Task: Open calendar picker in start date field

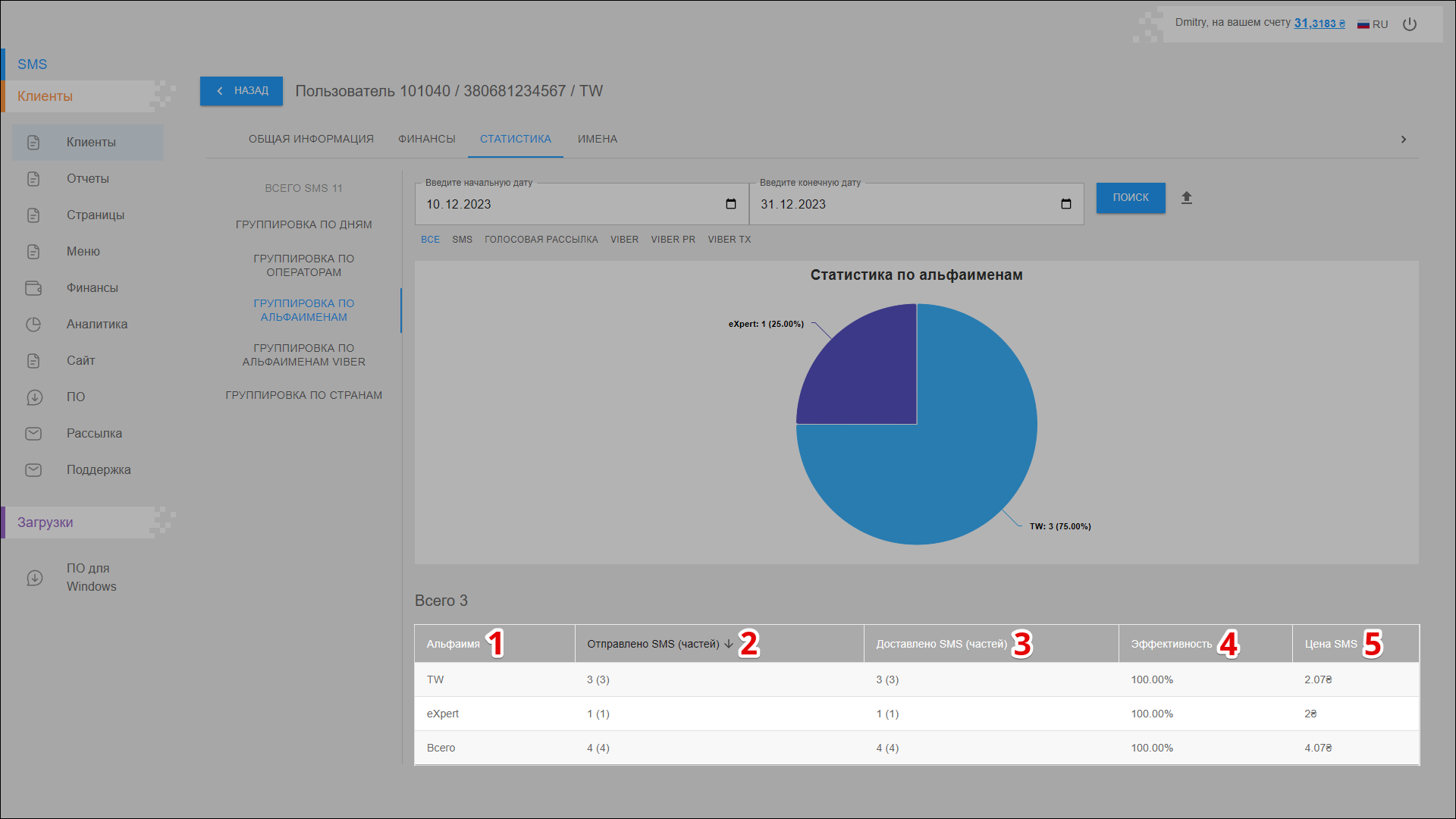Action: click(731, 204)
